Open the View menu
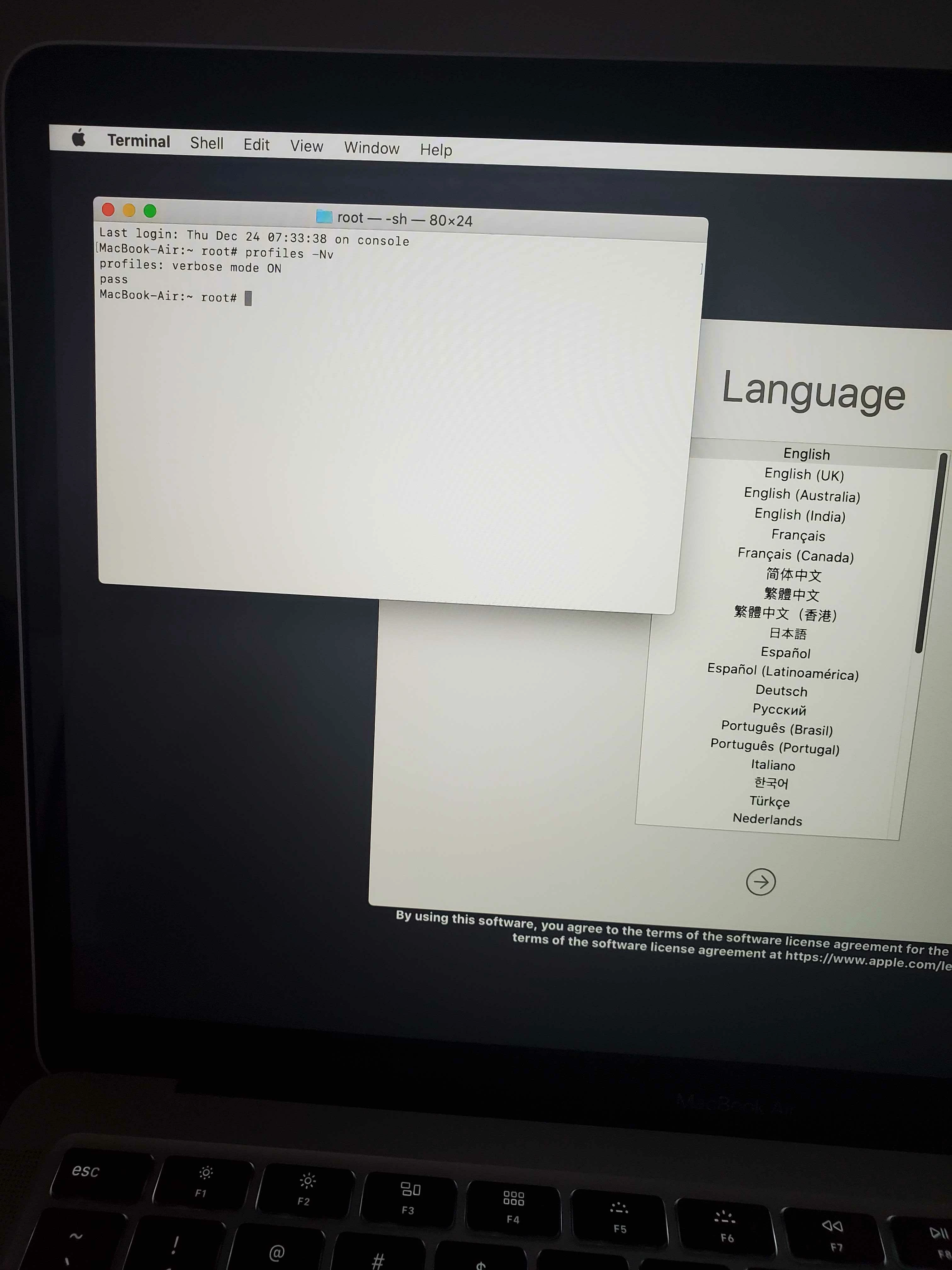 click(x=306, y=146)
